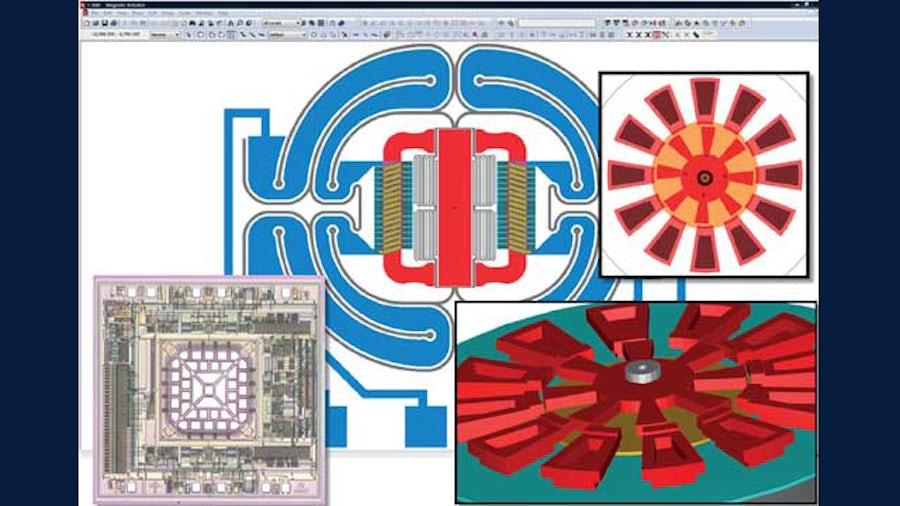Screen dimensions: 900x506
Task: Click the New file toolbar icon
Action: (x=87, y=24)
